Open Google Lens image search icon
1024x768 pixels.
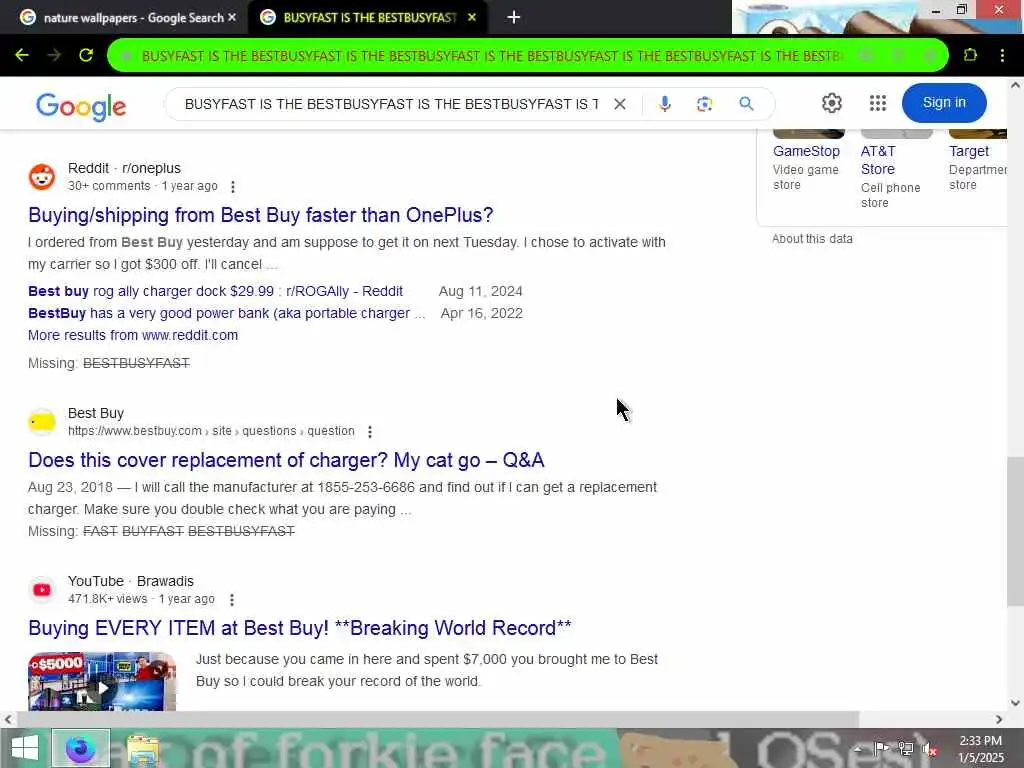(x=705, y=104)
